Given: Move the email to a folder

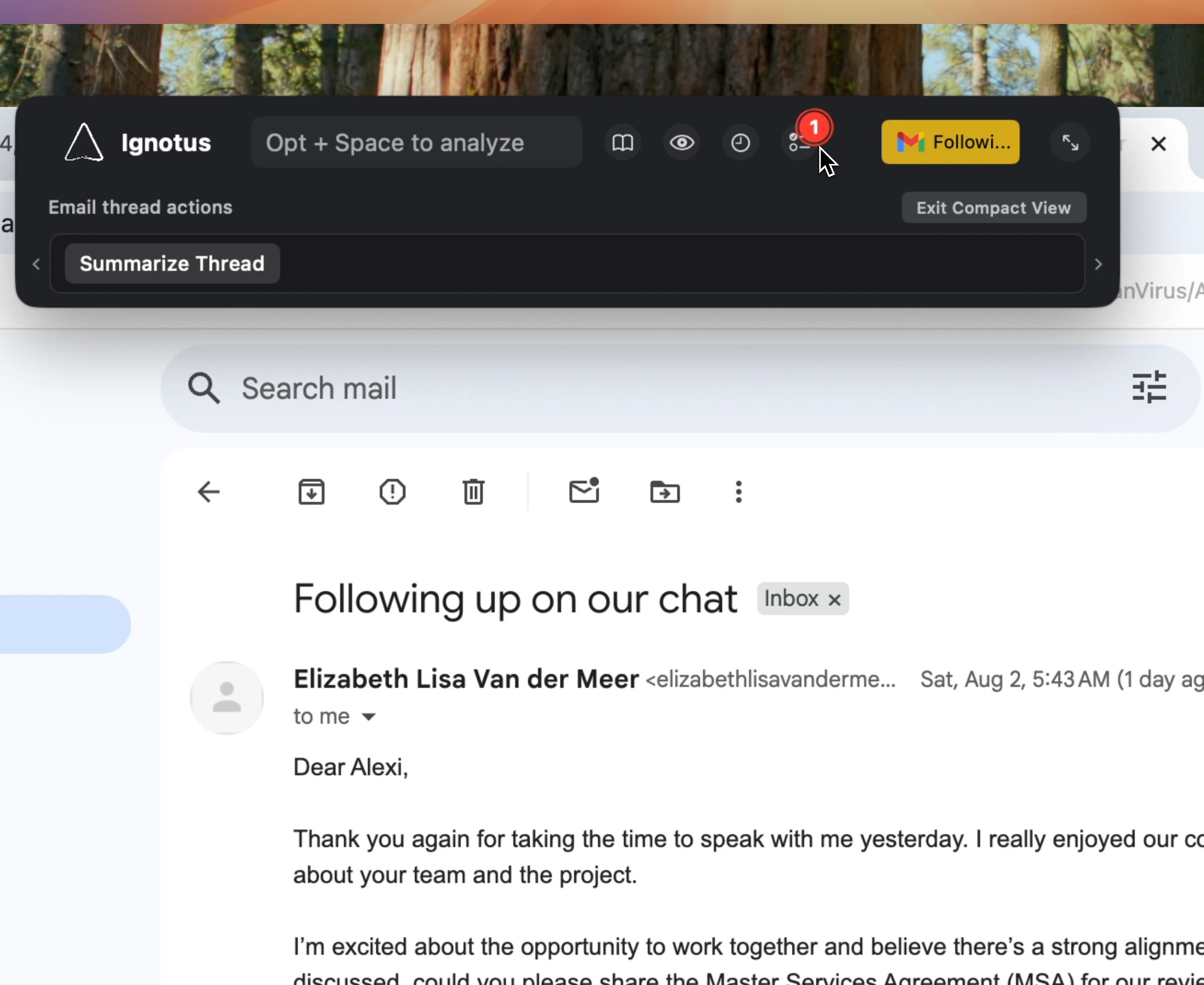Looking at the screenshot, I should 665,492.
